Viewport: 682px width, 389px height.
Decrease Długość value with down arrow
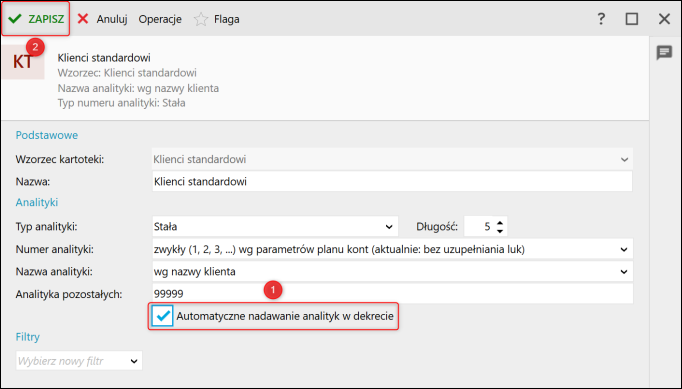pyautogui.click(x=500, y=231)
